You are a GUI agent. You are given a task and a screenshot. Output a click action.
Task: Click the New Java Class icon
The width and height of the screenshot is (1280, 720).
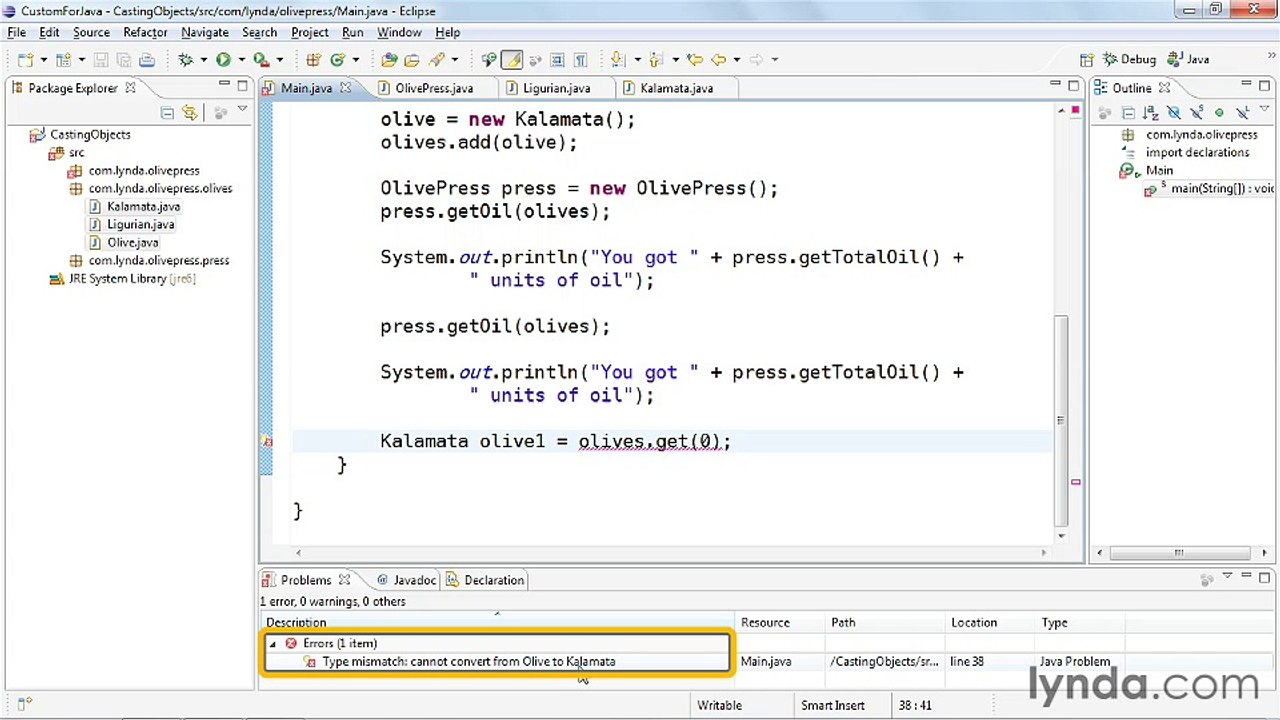pyautogui.click(x=338, y=60)
